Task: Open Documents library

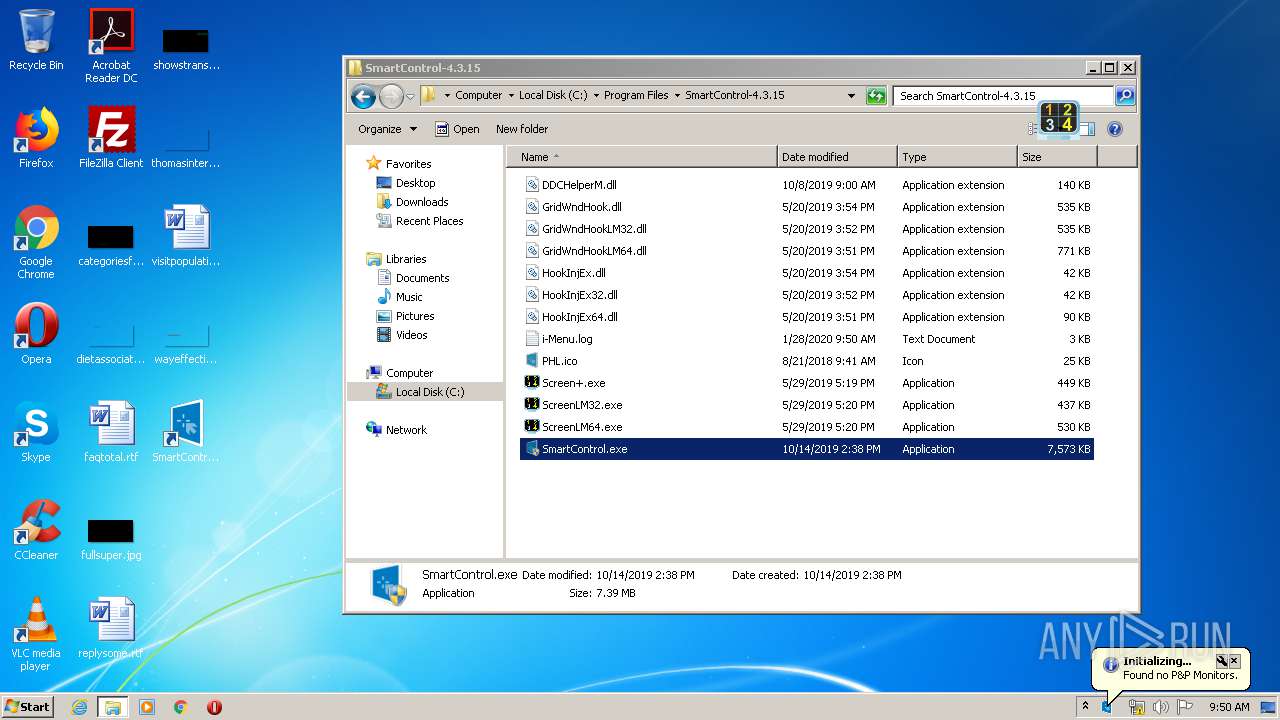Action: coord(413,278)
